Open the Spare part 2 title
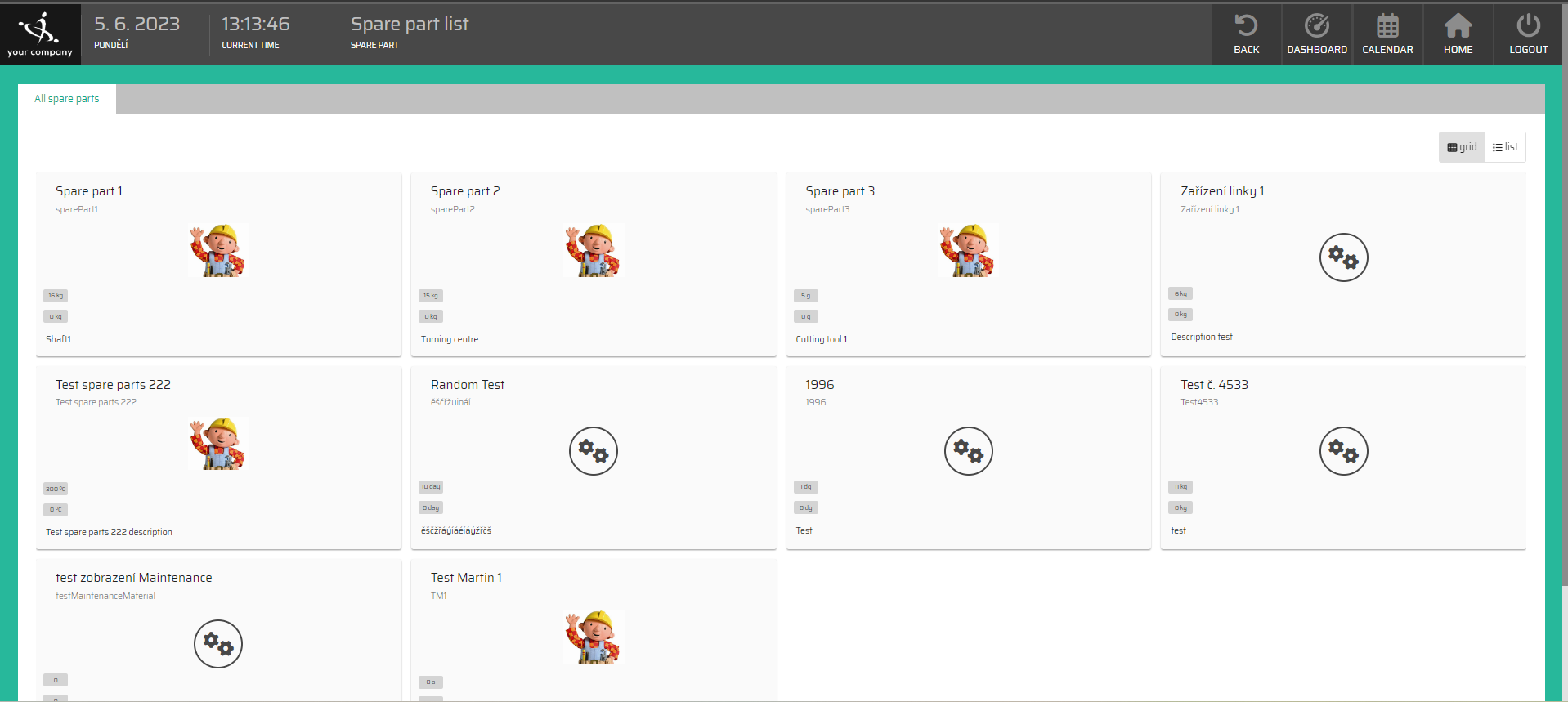The height and width of the screenshot is (702, 1568). point(465,191)
